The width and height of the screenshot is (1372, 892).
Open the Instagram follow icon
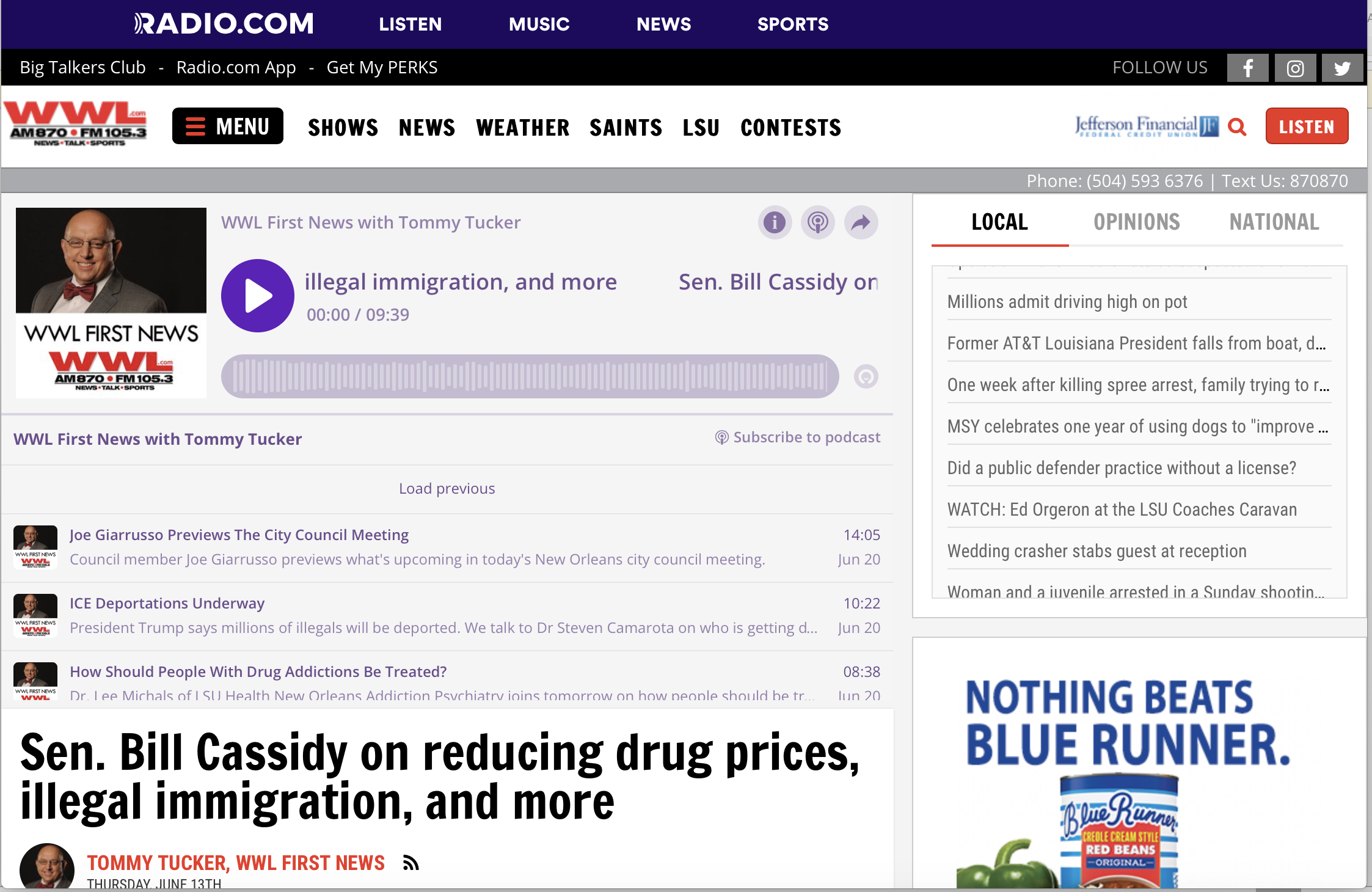click(1295, 68)
